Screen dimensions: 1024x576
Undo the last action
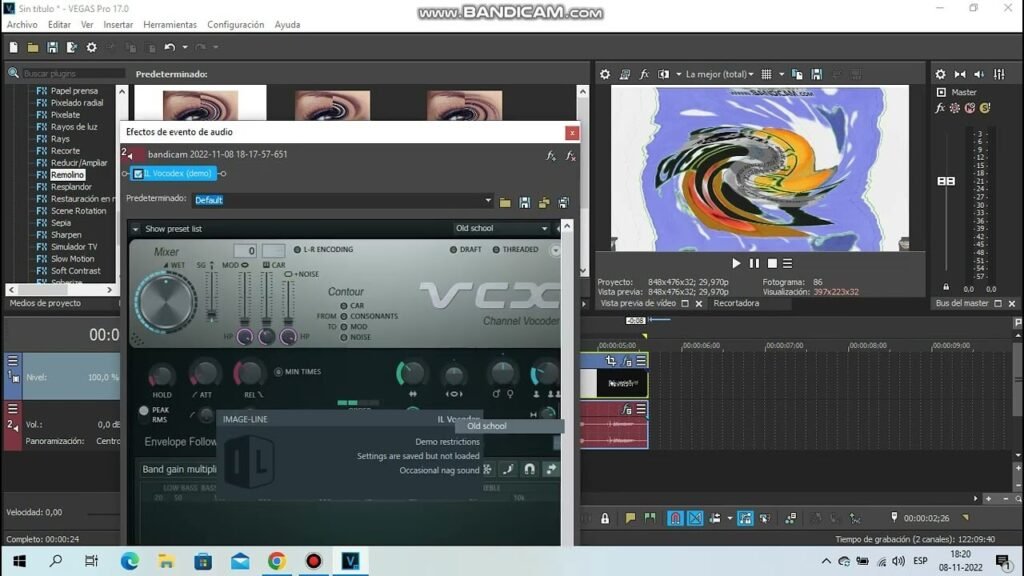pyautogui.click(x=170, y=47)
